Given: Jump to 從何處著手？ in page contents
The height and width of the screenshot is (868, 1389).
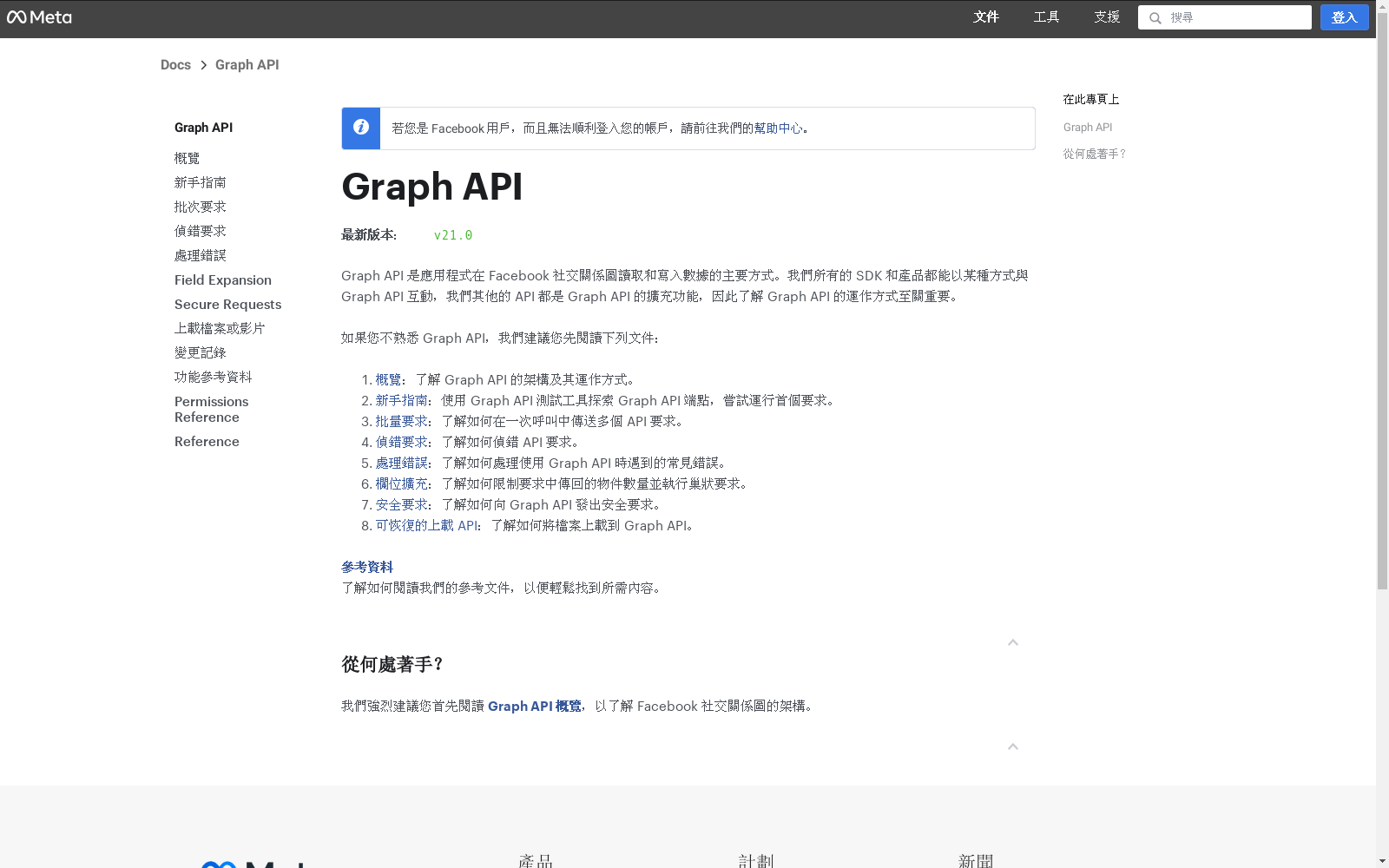Looking at the screenshot, I should 1095,154.
